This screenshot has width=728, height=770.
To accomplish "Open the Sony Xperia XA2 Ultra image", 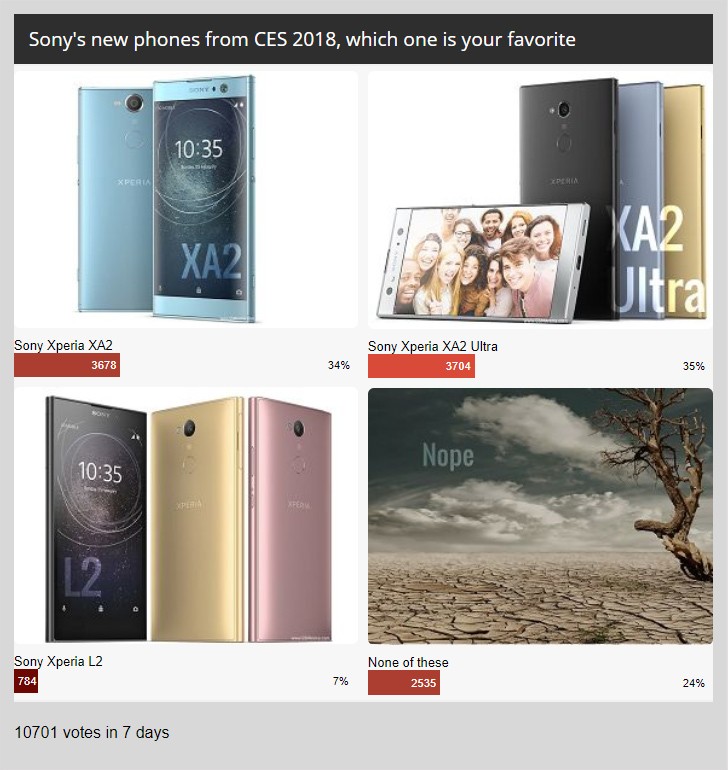I will (540, 199).
